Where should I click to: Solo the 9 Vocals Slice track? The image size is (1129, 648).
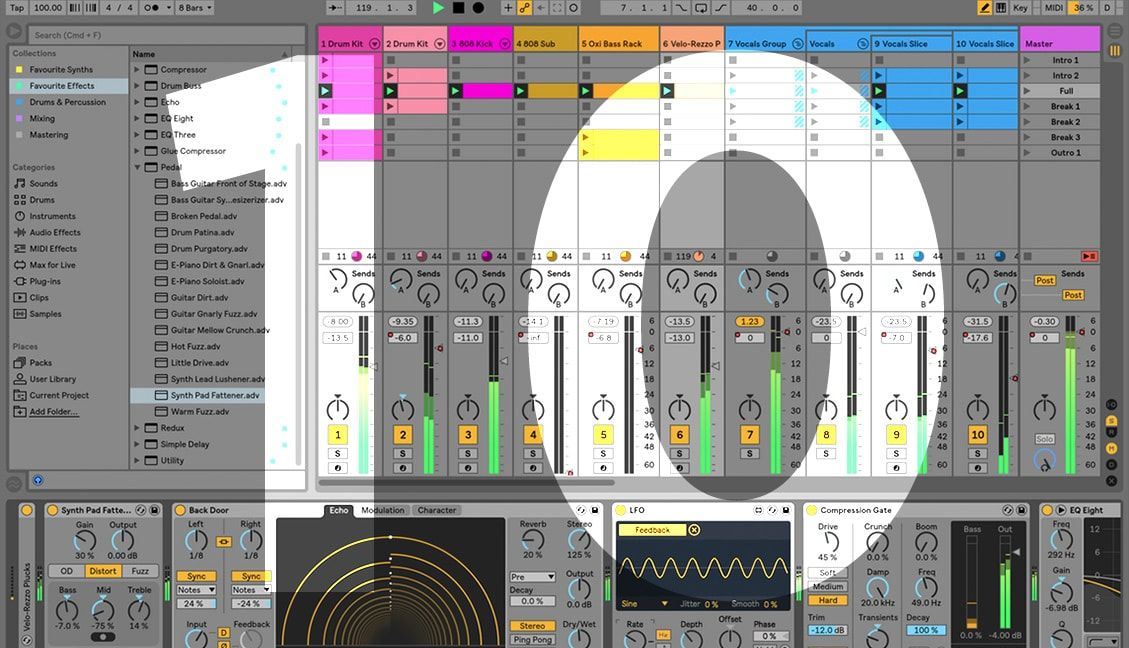coord(896,453)
